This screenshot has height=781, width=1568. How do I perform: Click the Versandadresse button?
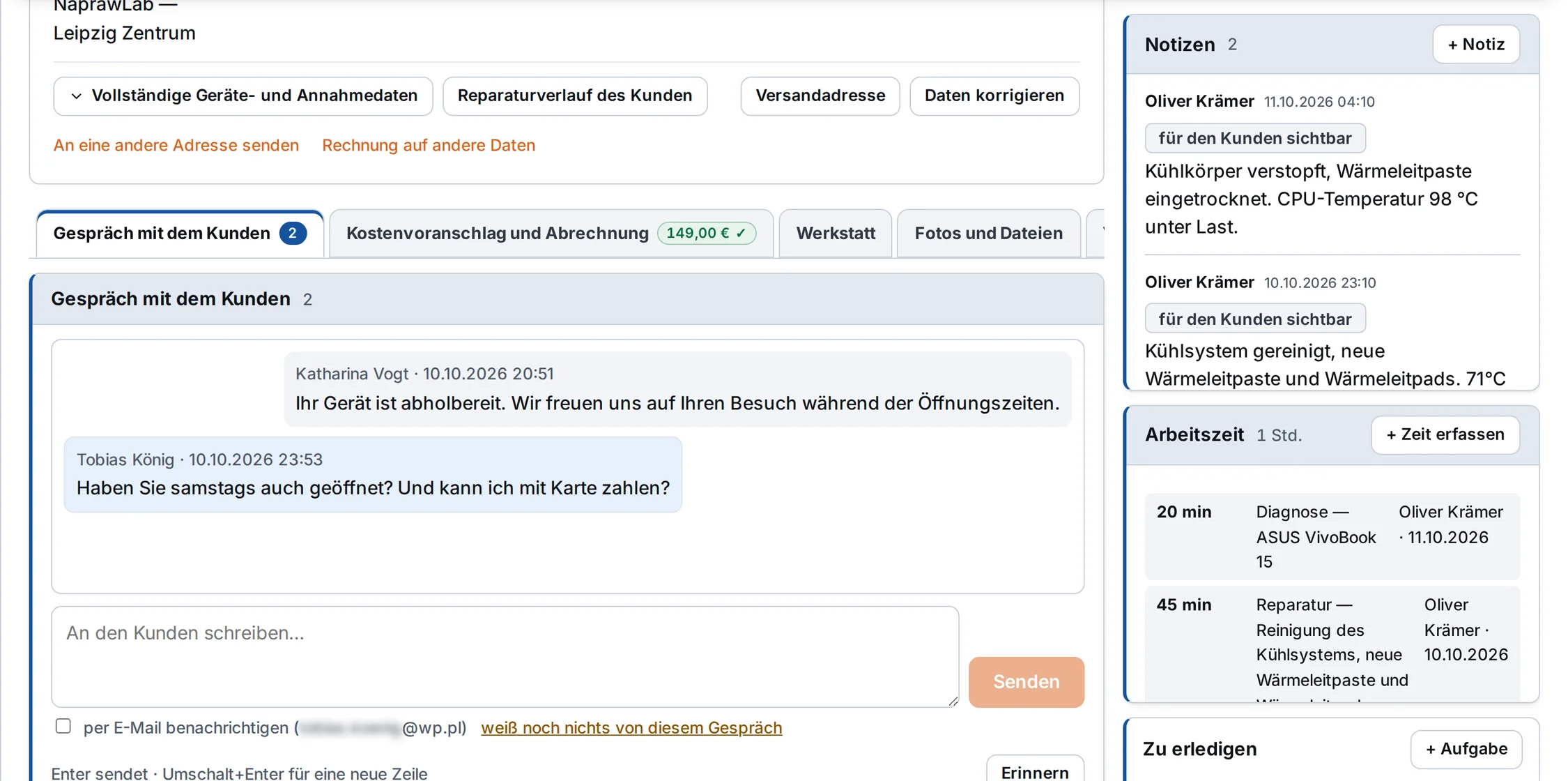[x=820, y=96]
